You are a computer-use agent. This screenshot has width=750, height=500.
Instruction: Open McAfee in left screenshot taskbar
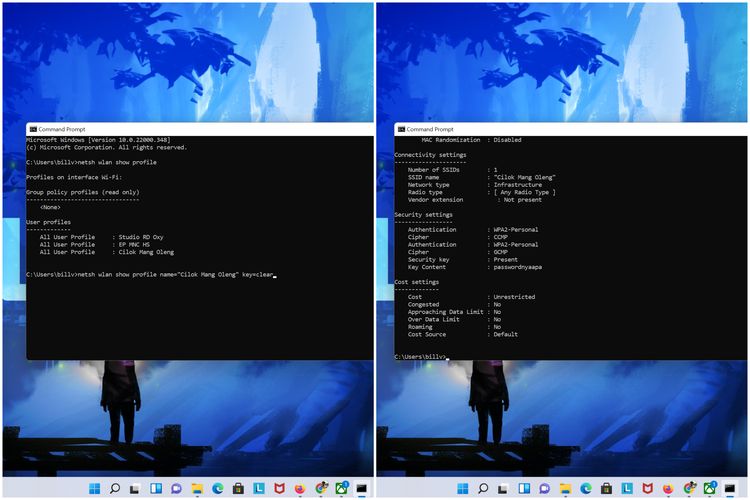(279, 488)
